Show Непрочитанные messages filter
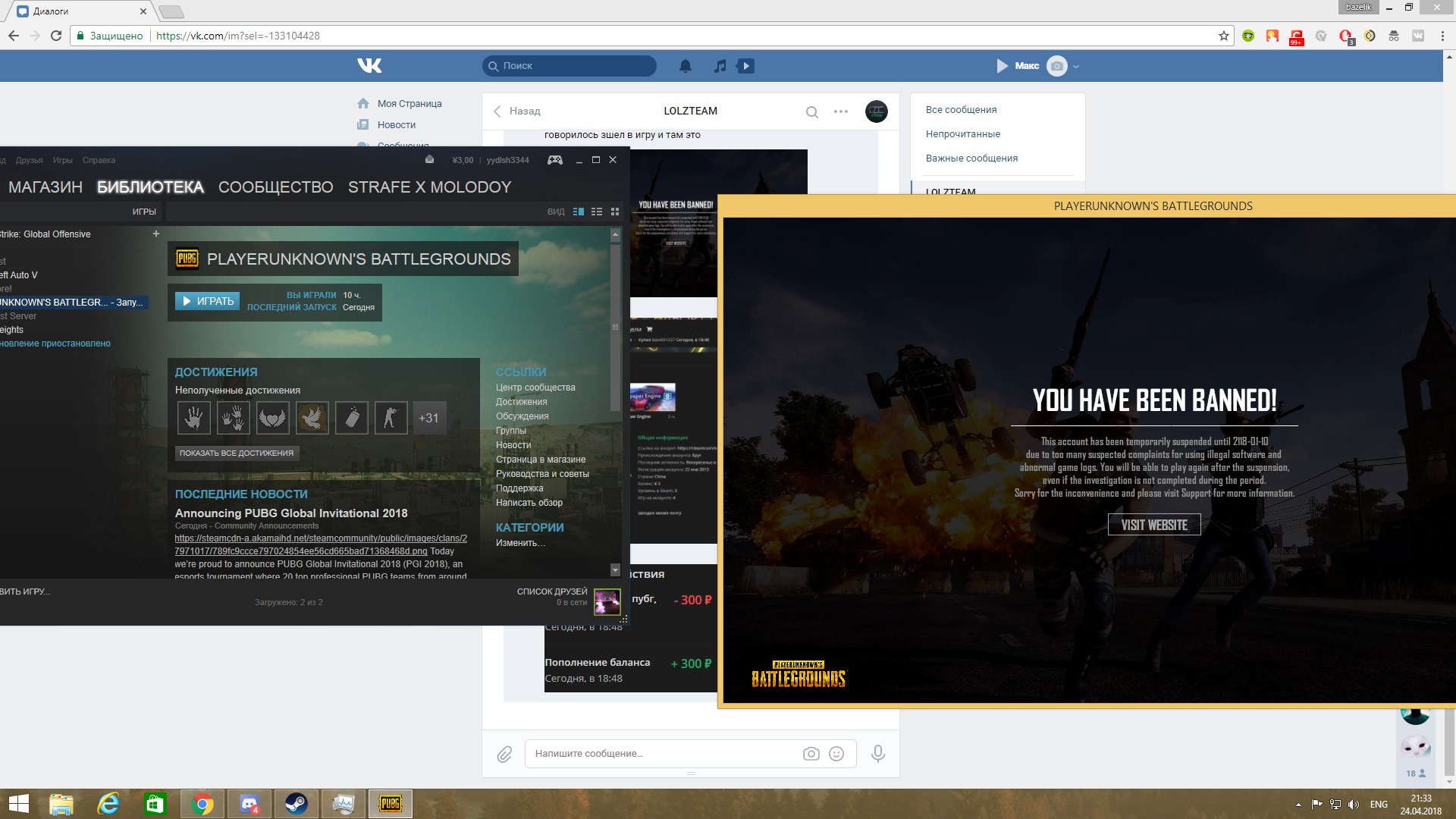This screenshot has width=1456, height=819. [x=962, y=134]
